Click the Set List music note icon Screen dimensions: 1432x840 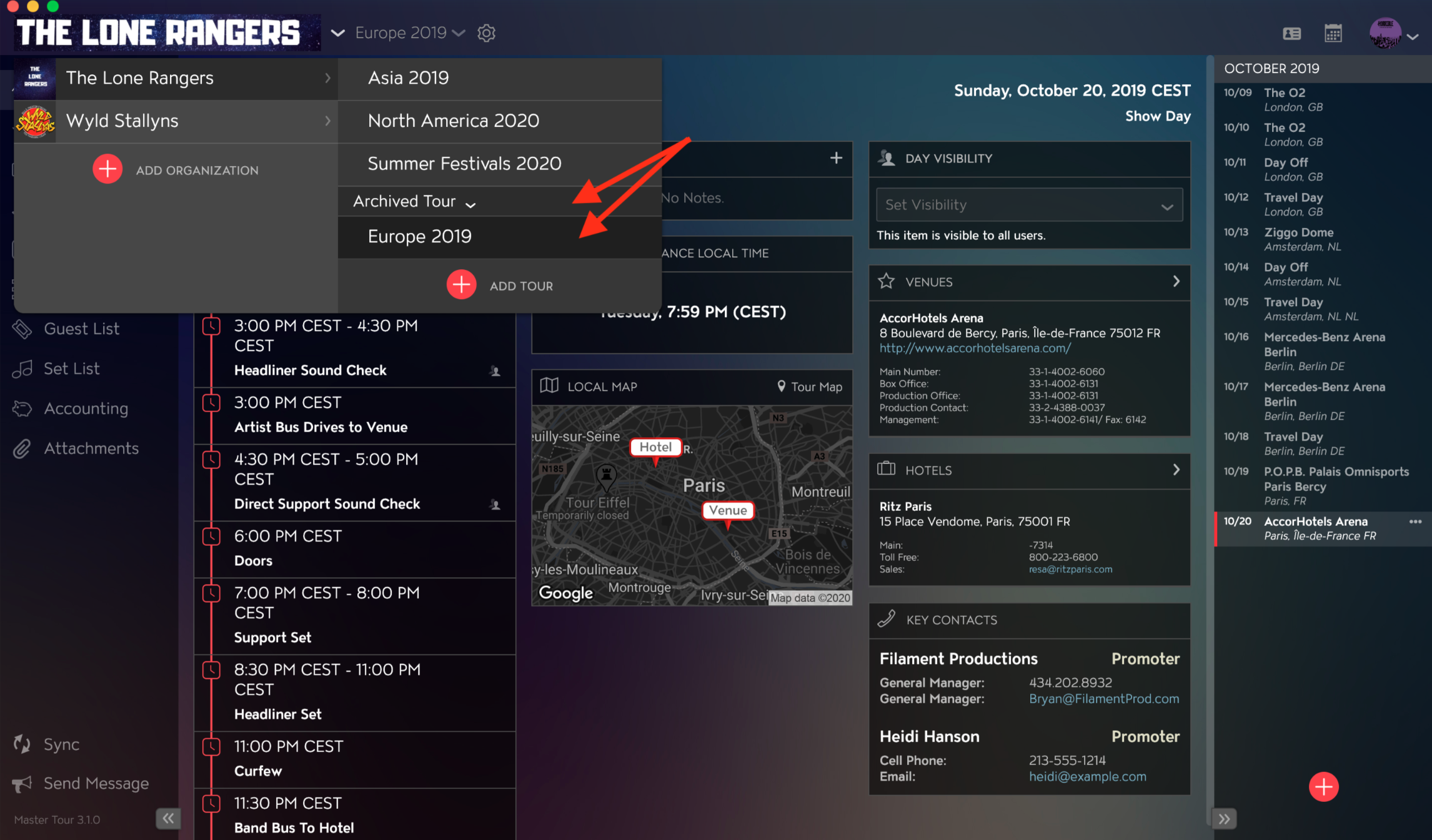pyautogui.click(x=22, y=368)
